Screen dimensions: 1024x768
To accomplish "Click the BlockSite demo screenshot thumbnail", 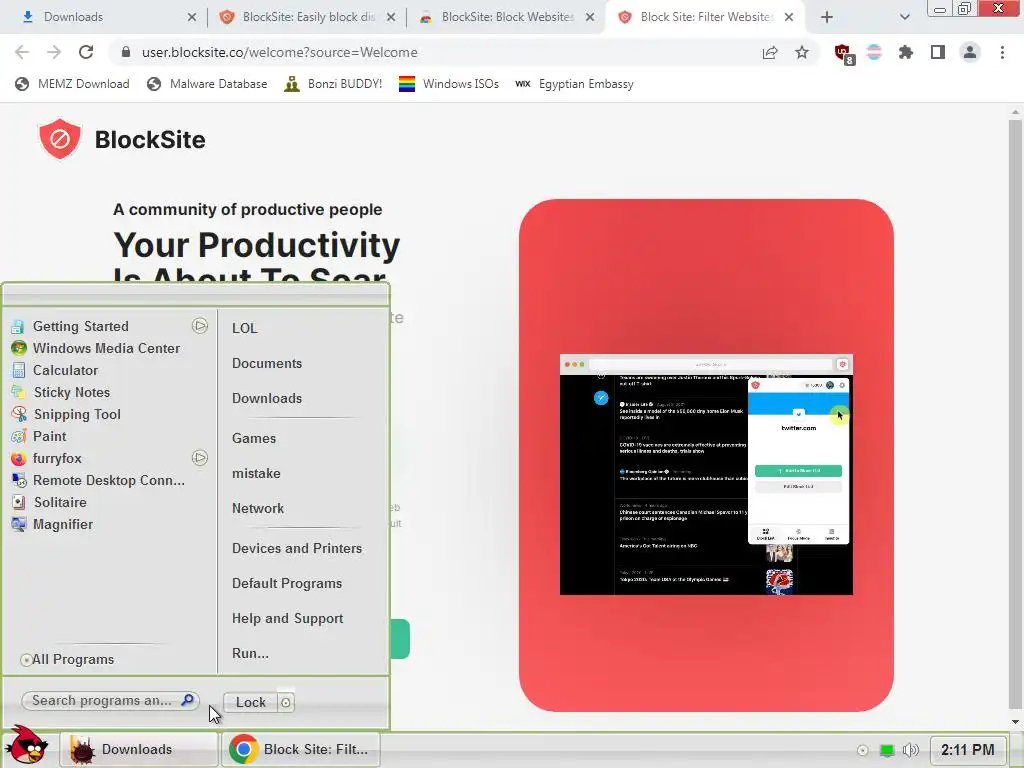I will pyautogui.click(x=706, y=475).
